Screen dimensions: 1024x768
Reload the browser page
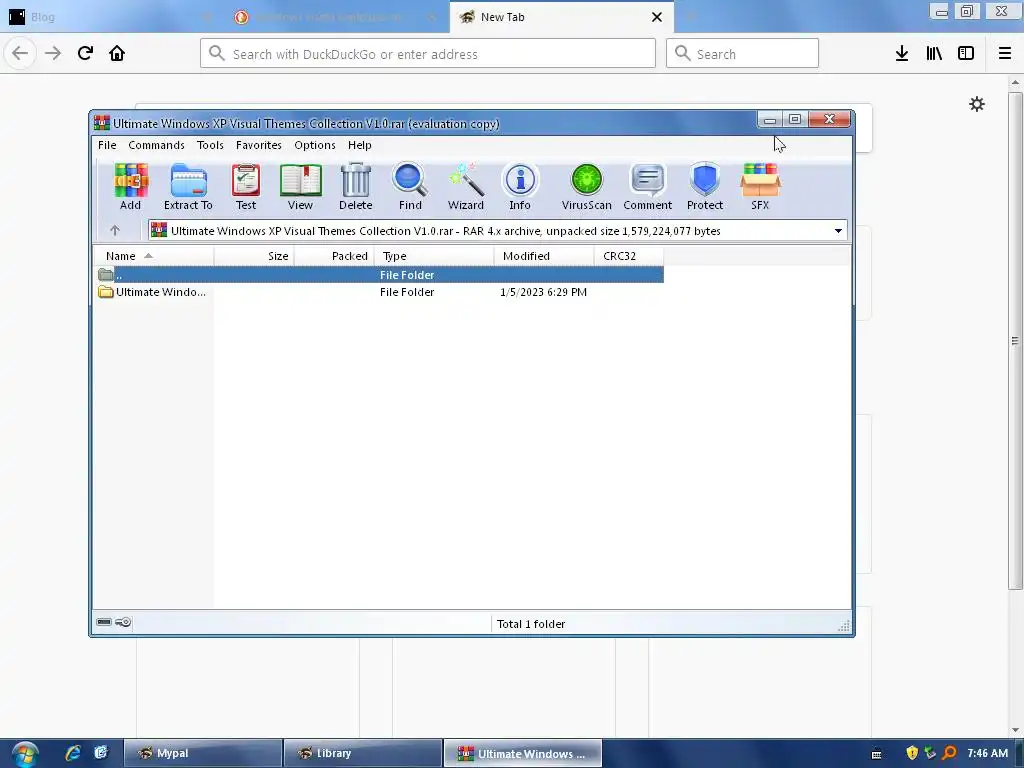click(85, 53)
